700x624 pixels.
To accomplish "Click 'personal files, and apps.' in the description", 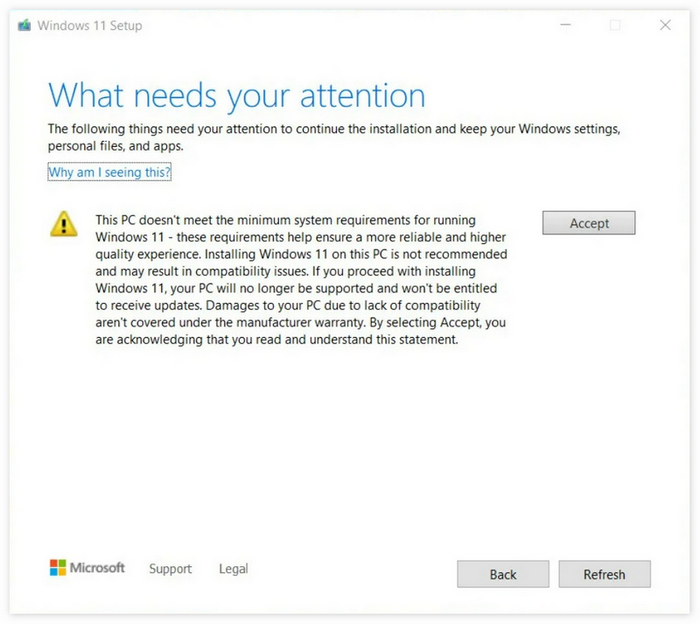I will (x=116, y=146).
